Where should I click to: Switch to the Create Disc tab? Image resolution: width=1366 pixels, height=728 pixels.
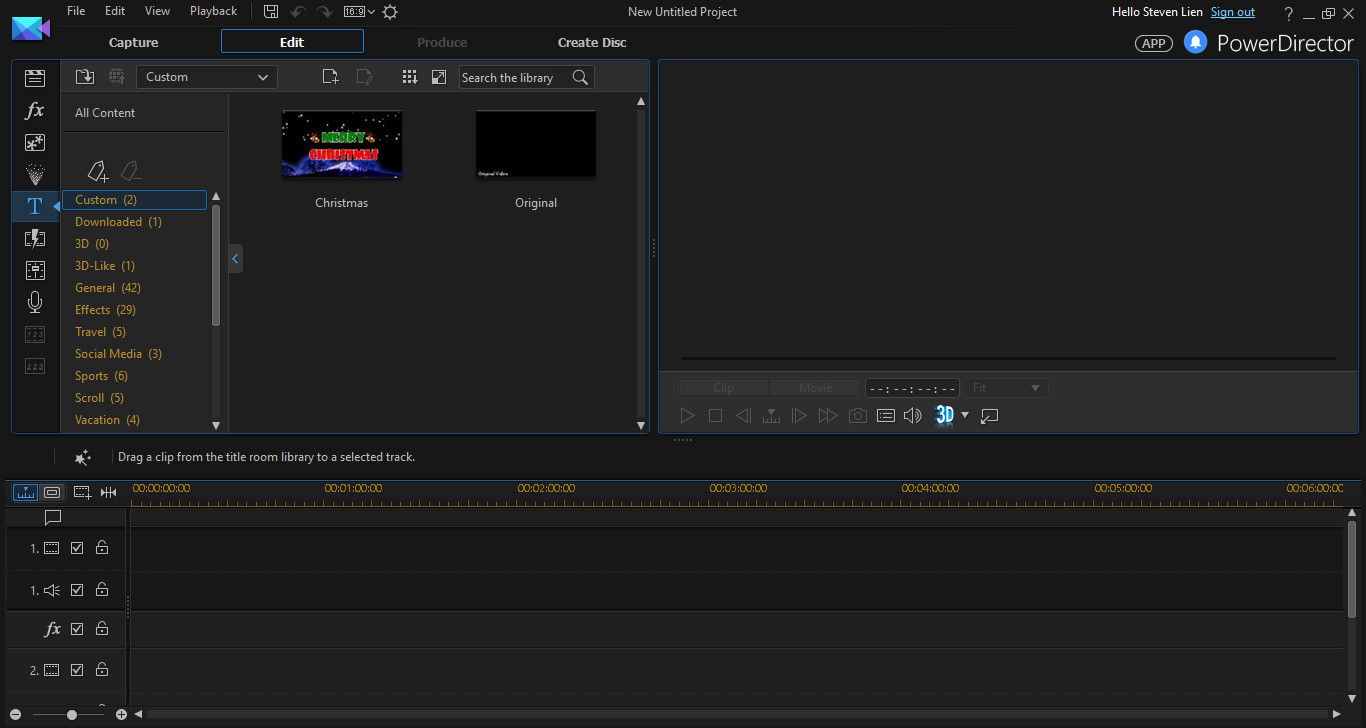click(592, 42)
